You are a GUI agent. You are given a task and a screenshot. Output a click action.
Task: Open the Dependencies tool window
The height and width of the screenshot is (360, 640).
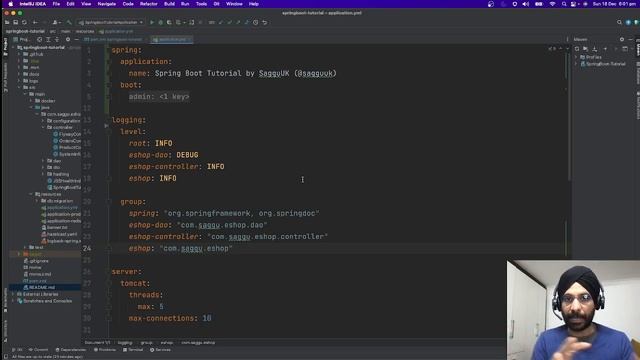pyautogui.click(x=71, y=350)
